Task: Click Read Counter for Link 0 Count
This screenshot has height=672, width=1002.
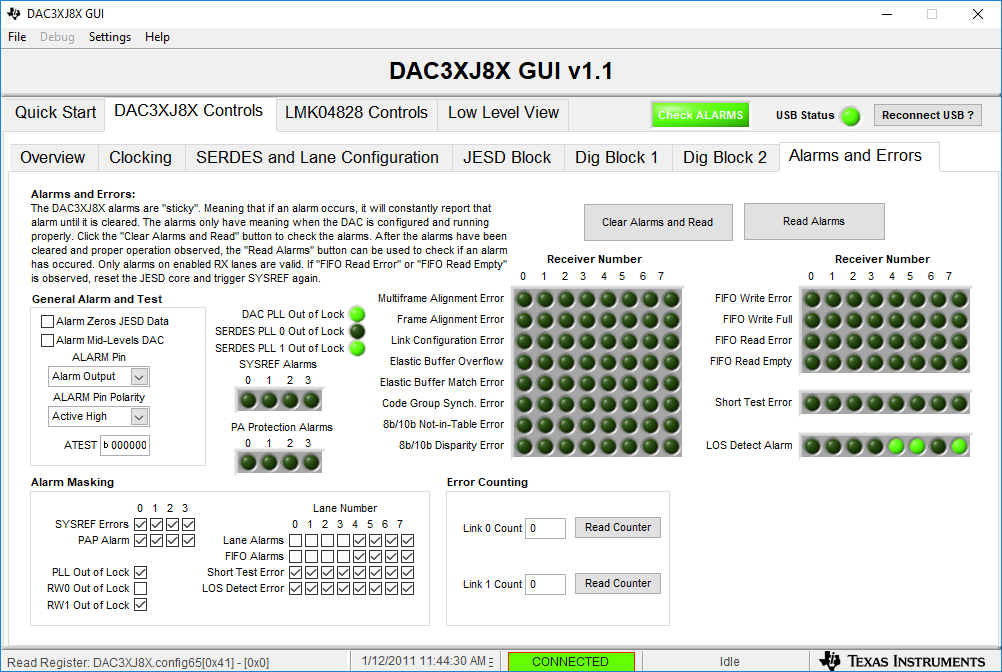Action: pos(618,528)
